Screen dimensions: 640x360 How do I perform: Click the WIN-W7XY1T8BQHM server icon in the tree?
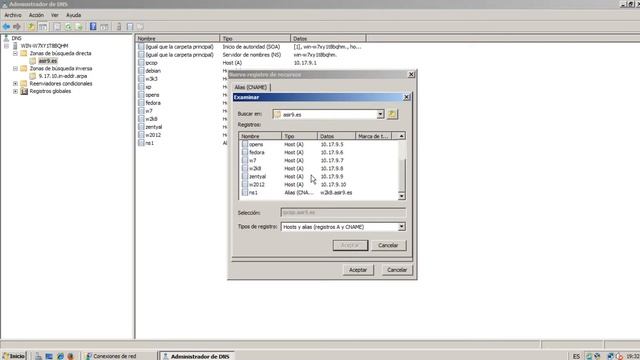click(15, 46)
